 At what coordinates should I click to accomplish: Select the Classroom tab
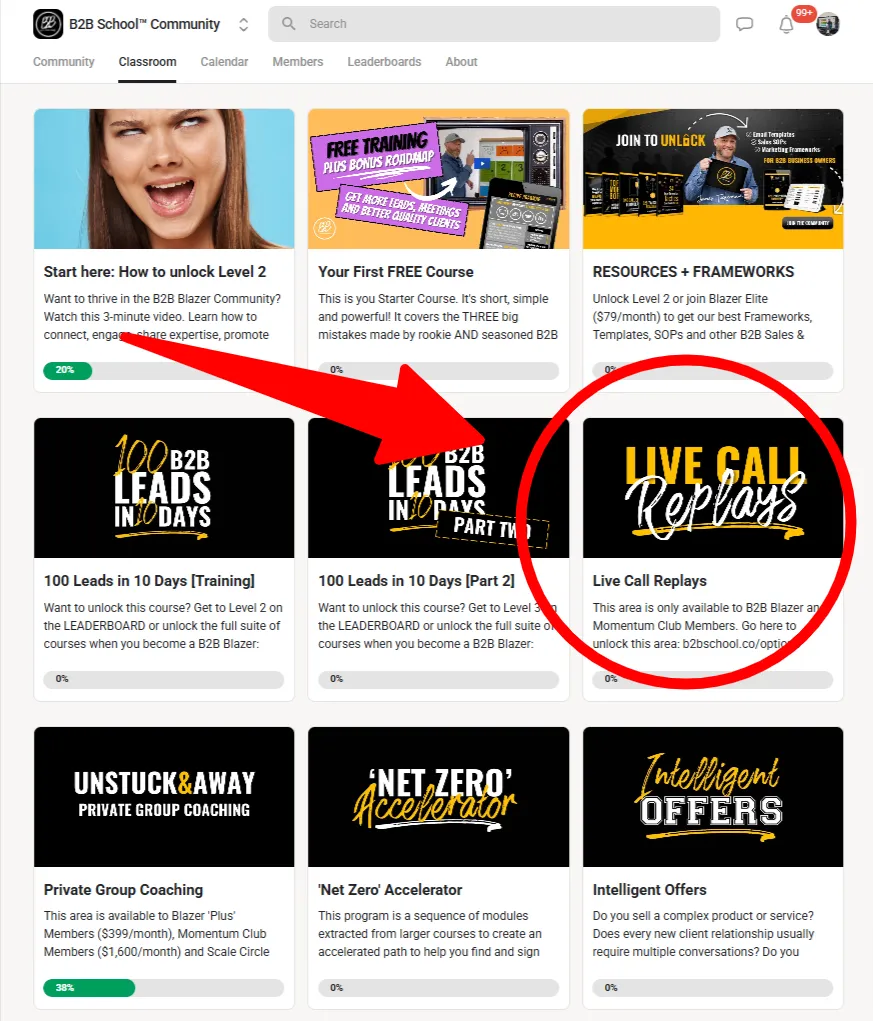click(x=147, y=62)
